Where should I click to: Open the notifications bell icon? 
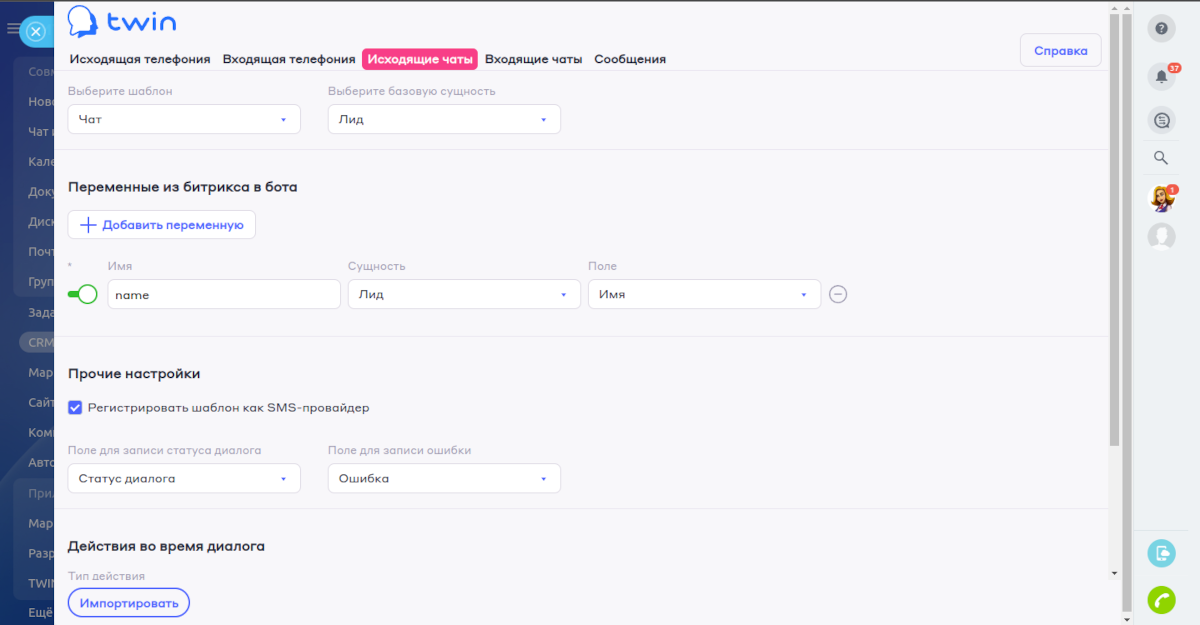coord(1161,76)
